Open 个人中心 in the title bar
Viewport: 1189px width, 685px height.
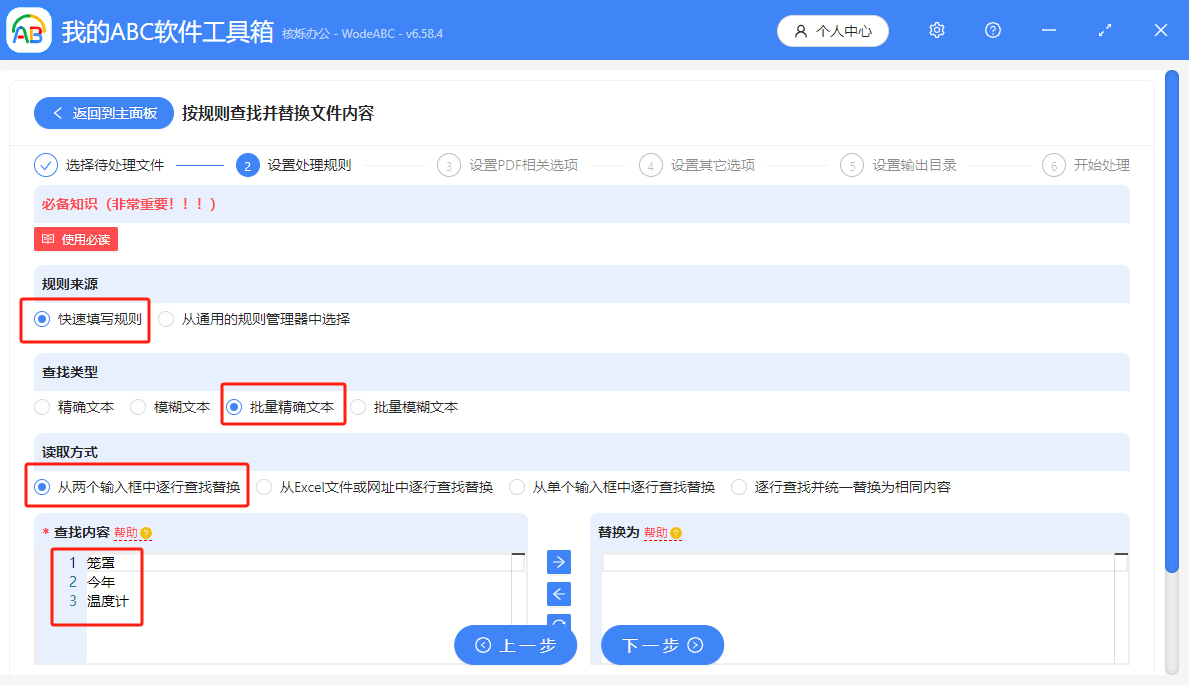pyautogui.click(x=832, y=30)
